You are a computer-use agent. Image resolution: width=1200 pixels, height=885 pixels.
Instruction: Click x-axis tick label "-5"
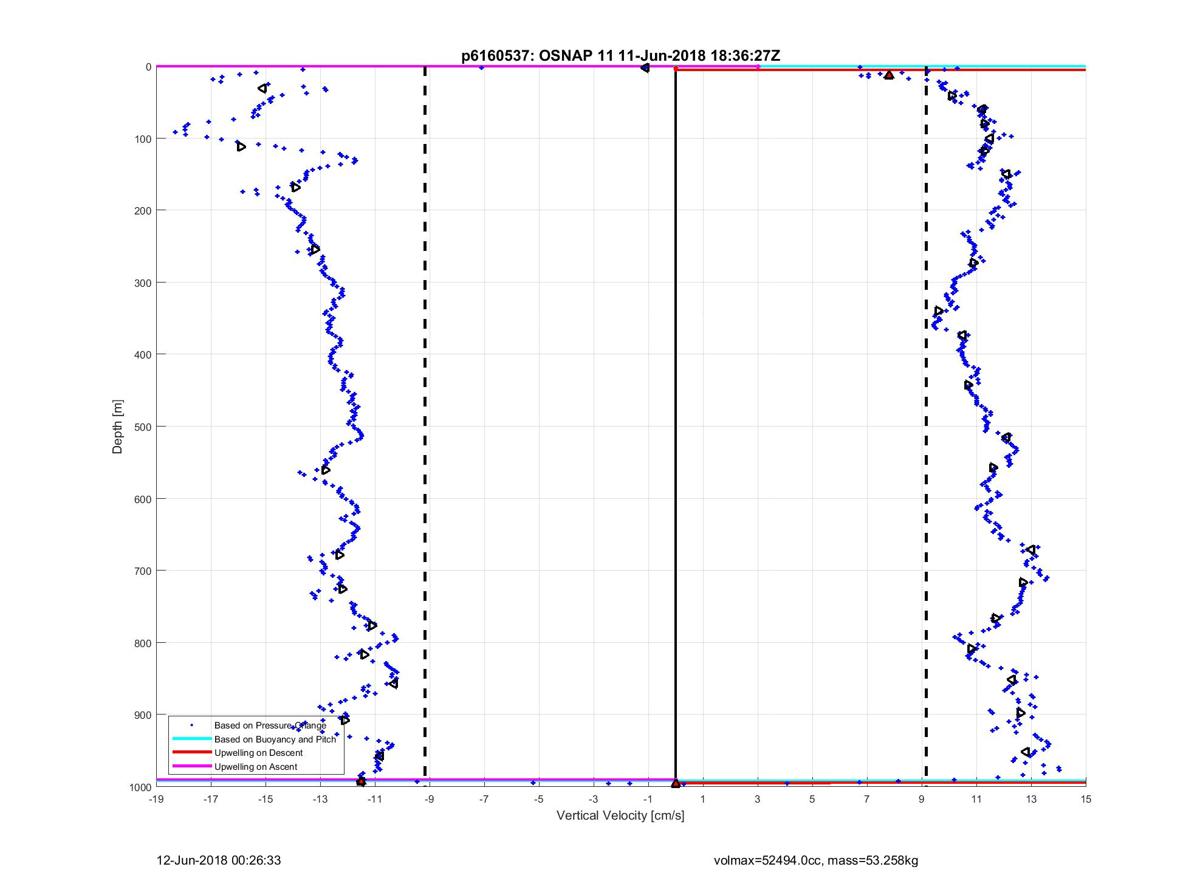(x=538, y=799)
